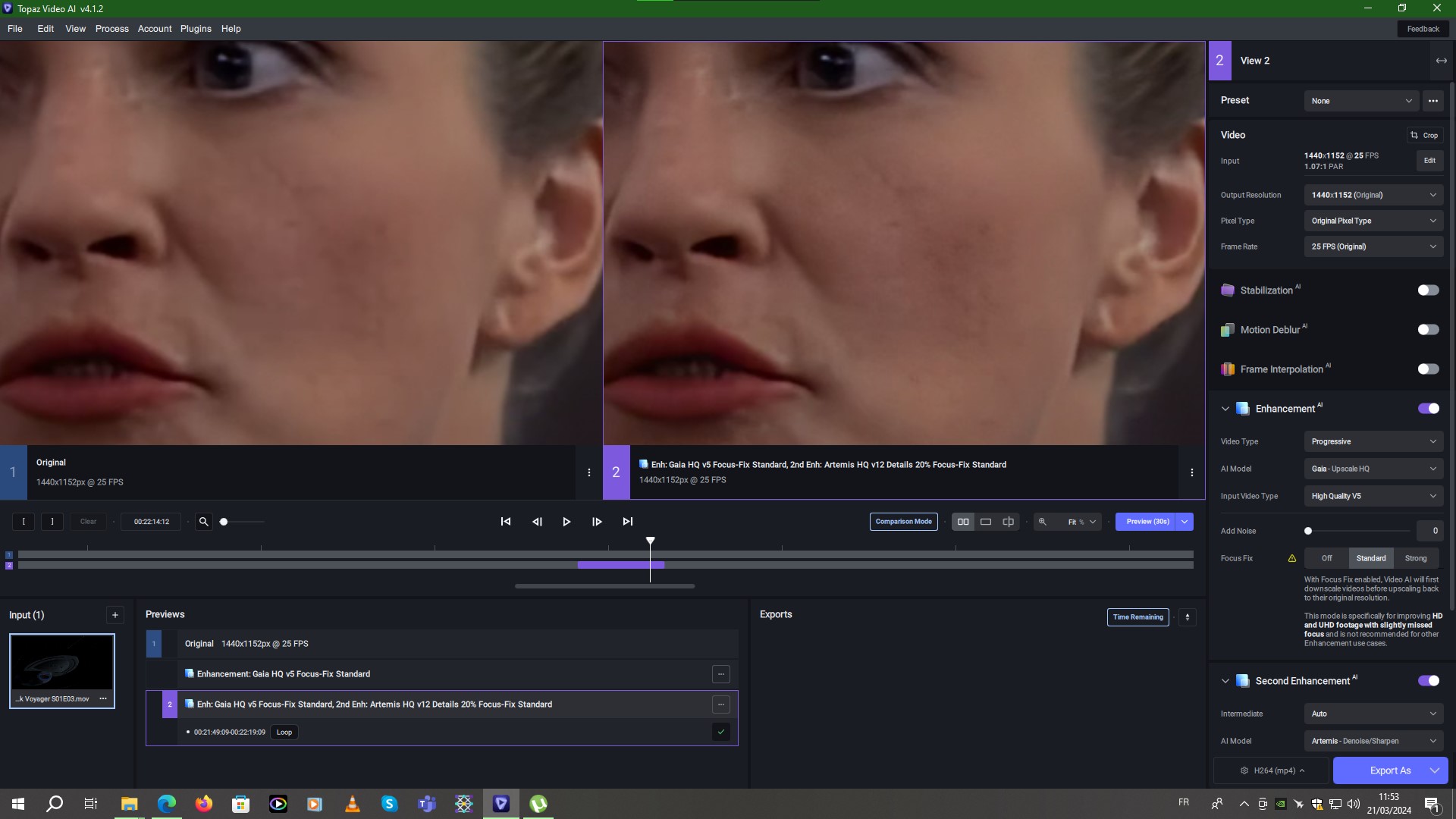Click the Crop tool button
Image resolution: width=1456 pixels, height=819 pixels.
point(1424,135)
